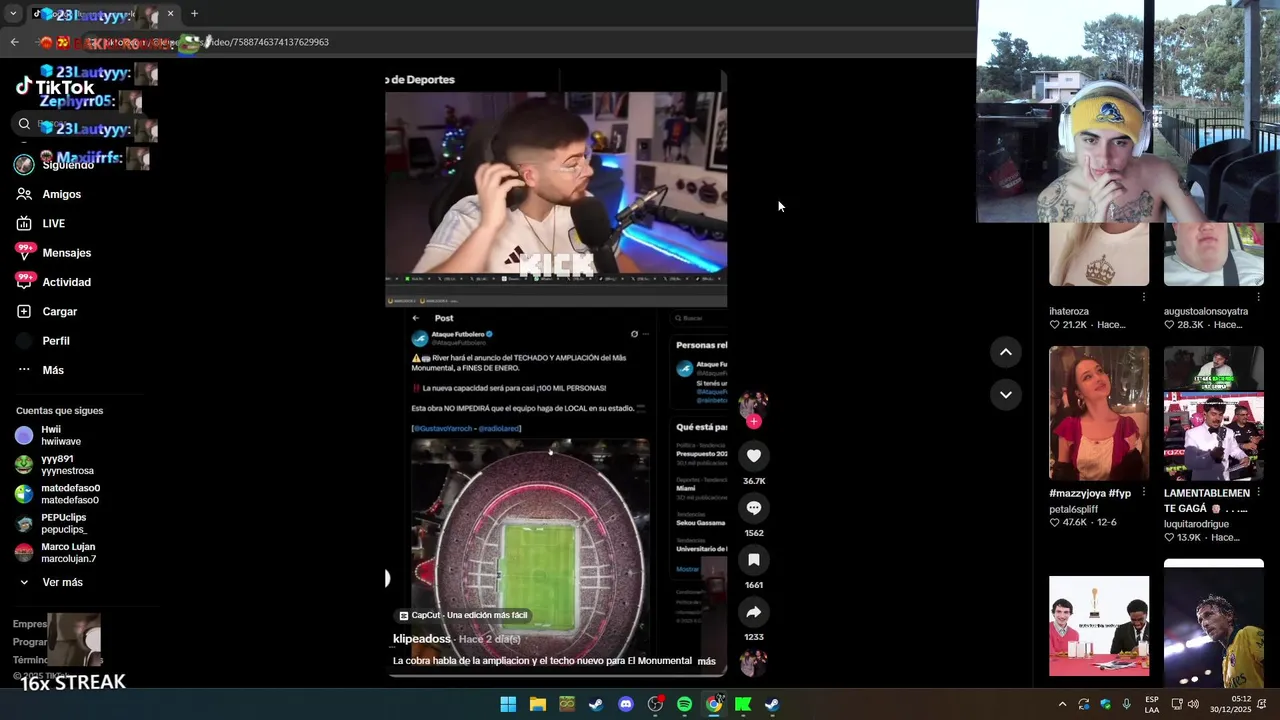
Task: Open the augustoalonsoyatra video thumbnail
Action: click(x=1214, y=254)
